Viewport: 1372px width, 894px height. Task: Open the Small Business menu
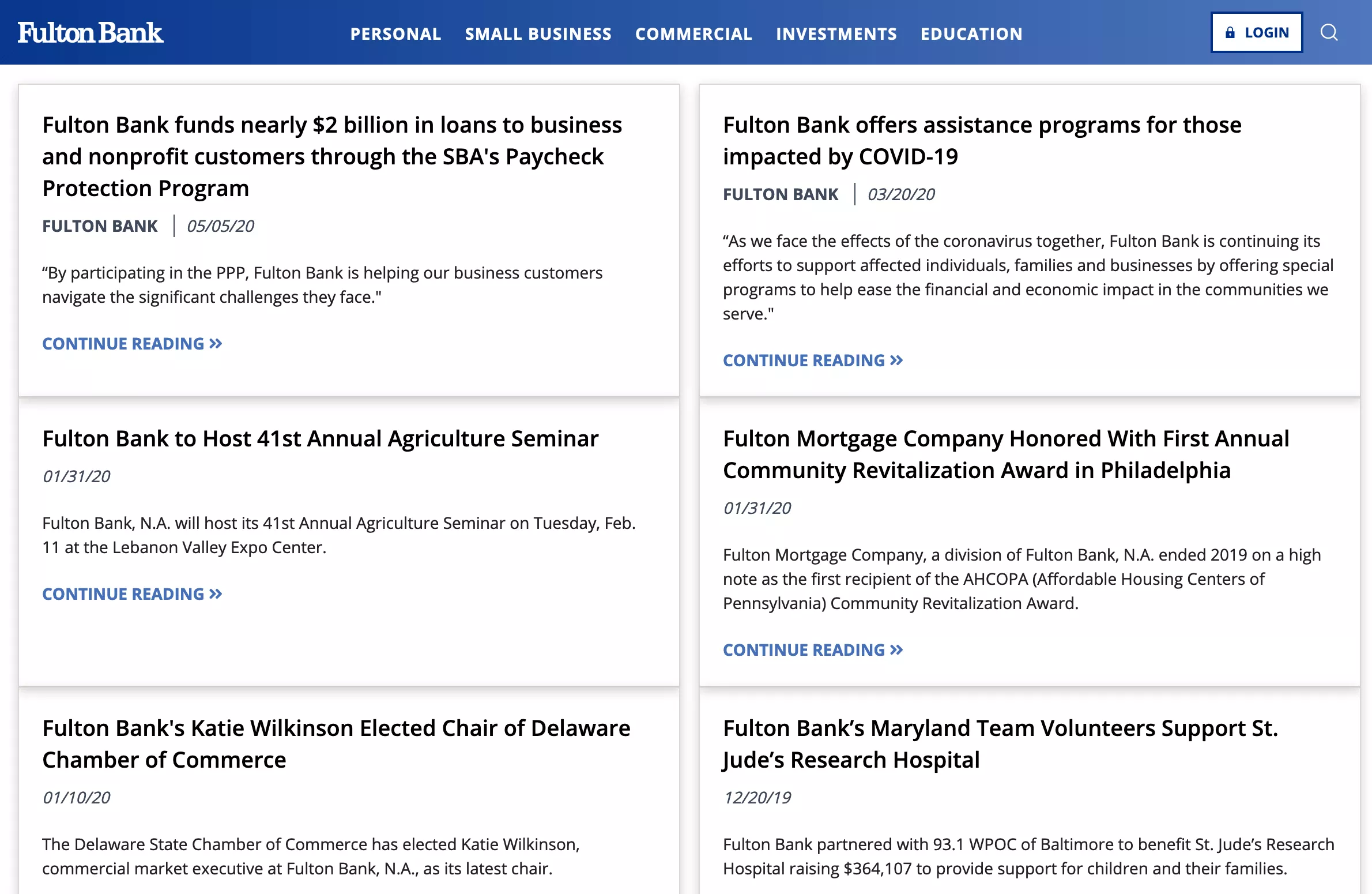pyautogui.click(x=538, y=34)
